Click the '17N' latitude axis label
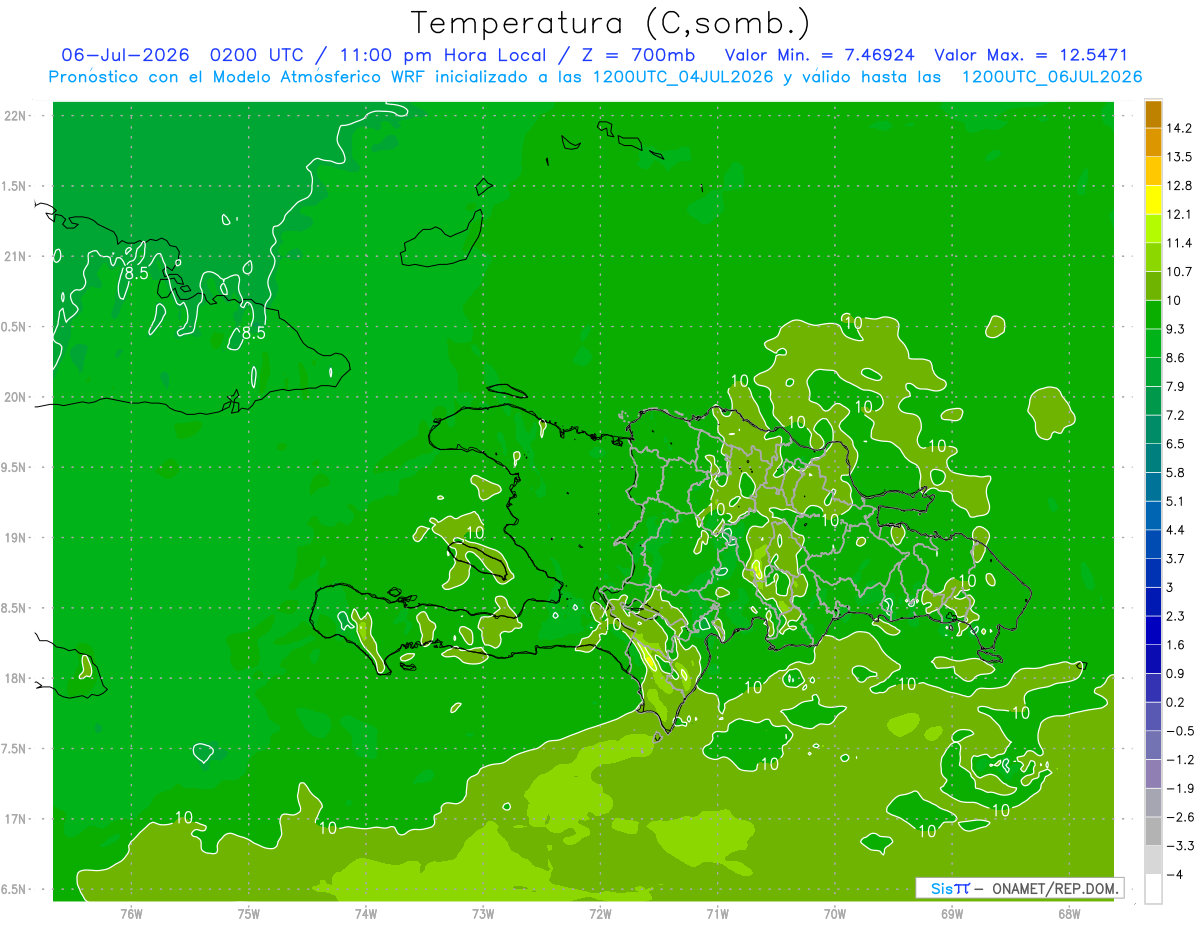1200x927 pixels. tap(16, 820)
